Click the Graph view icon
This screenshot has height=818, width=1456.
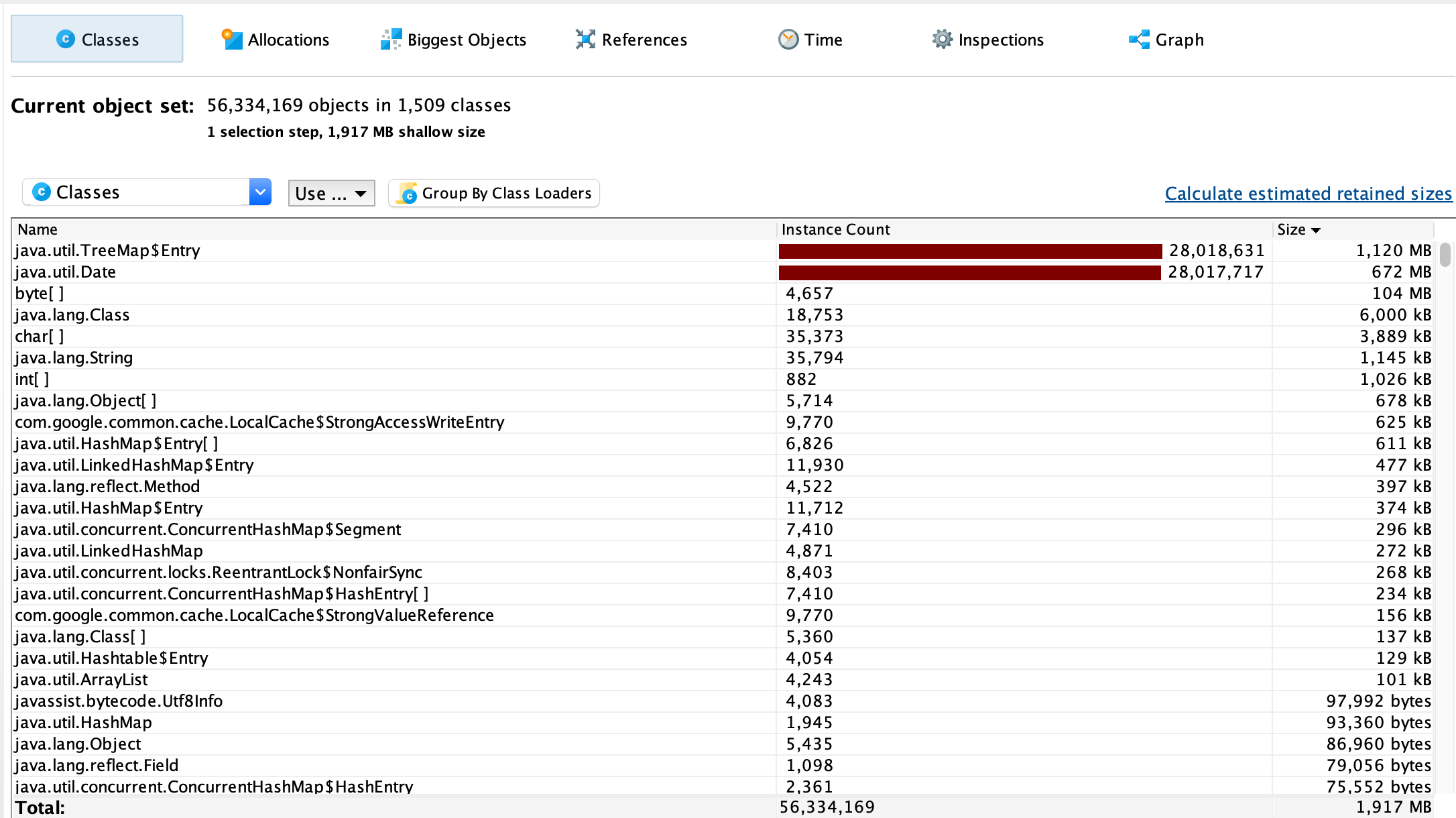[1139, 40]
